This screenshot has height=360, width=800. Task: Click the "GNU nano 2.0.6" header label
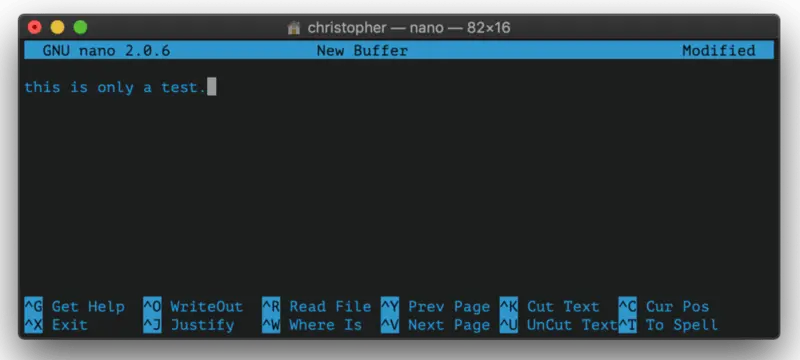pos(106,50)
